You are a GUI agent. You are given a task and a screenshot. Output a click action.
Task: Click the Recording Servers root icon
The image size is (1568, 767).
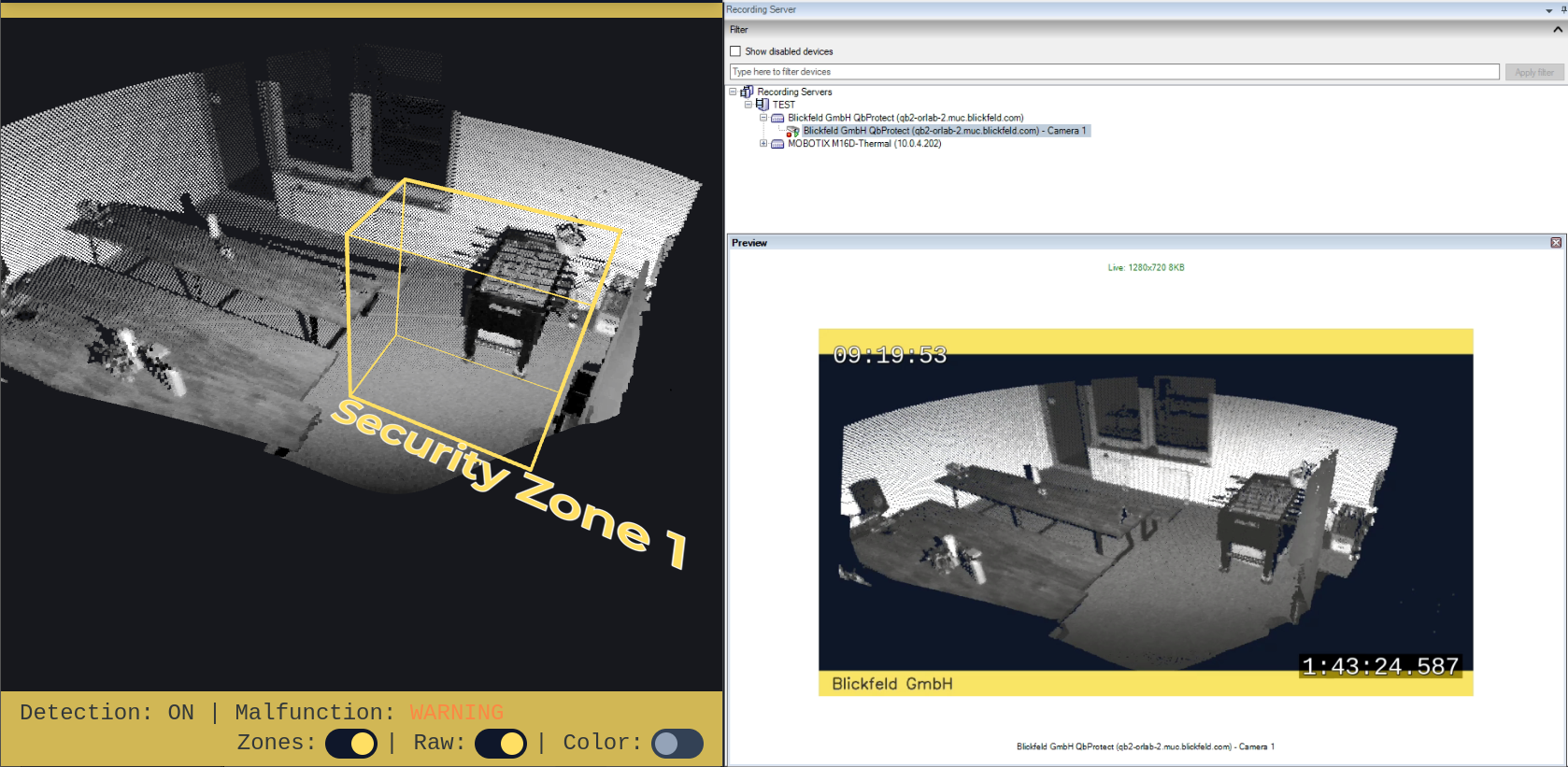tap(747, 92)
